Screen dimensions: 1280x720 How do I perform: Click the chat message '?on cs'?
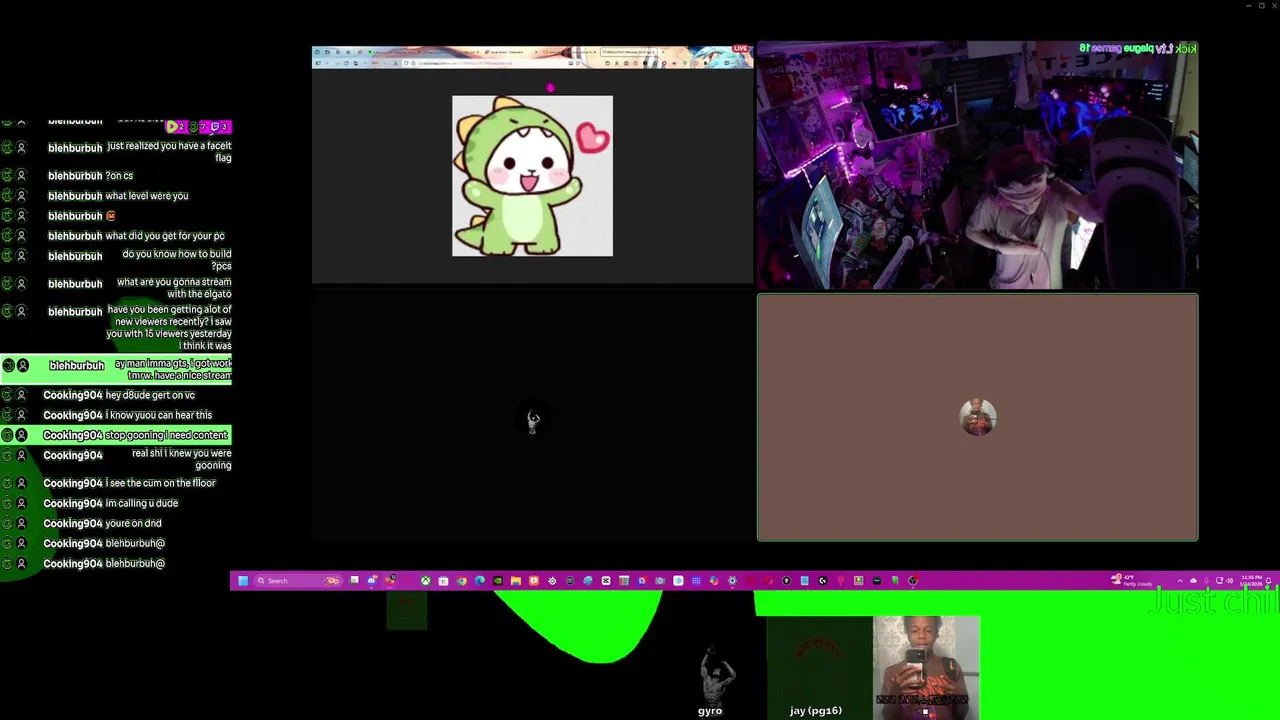pyautogui.click(x=119, y=176)
